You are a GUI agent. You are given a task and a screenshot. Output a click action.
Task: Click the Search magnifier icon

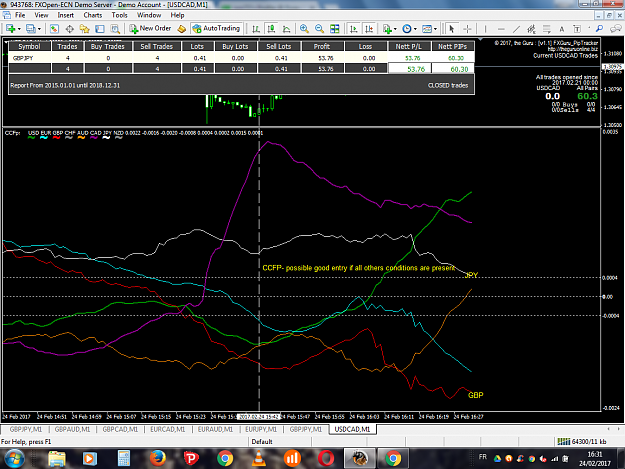(599, 29)
